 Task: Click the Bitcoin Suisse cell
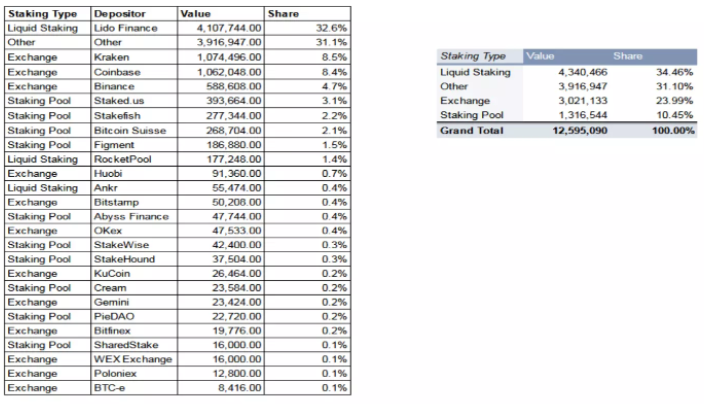128,130
